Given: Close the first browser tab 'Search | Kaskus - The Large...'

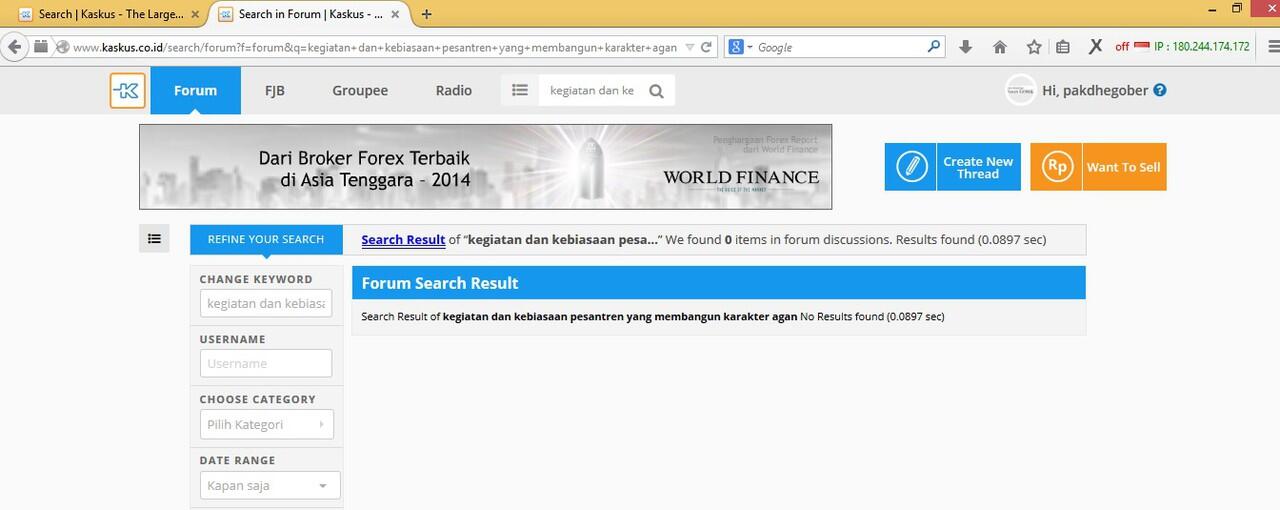Looking at the screenshot, I should click(196, 14).
